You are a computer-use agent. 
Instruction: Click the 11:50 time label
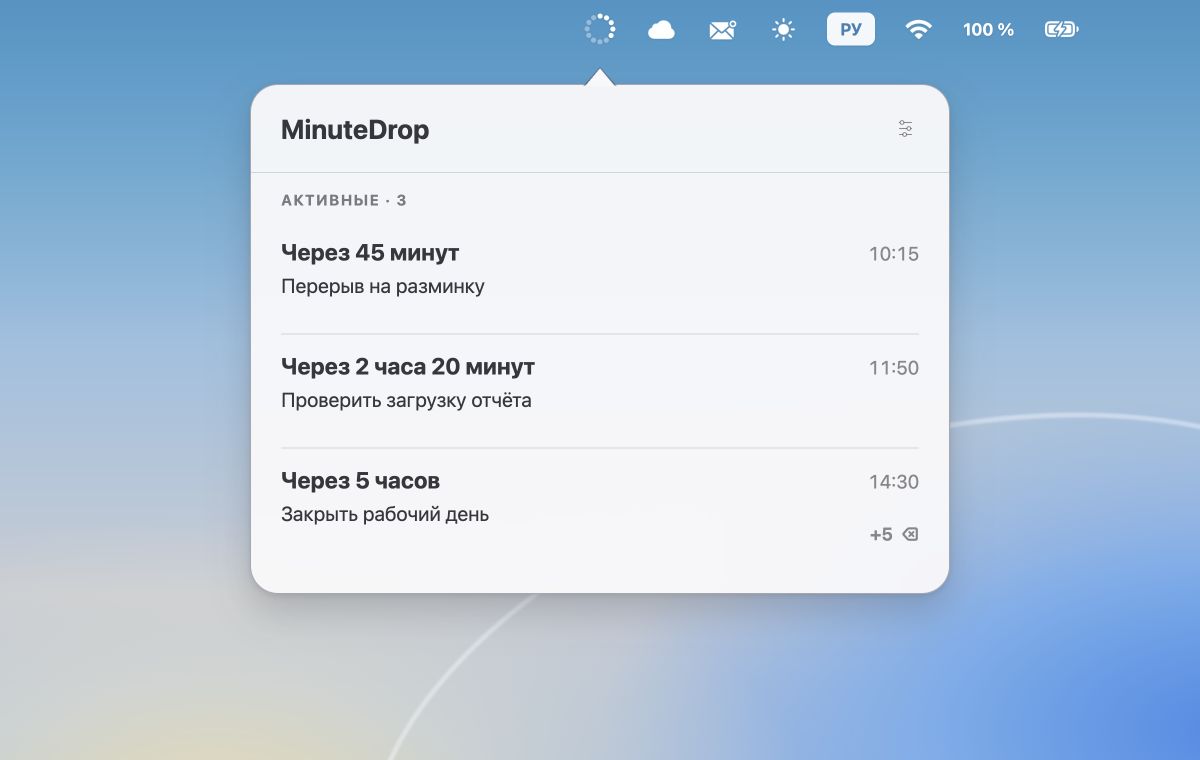[x=893, y=368]
